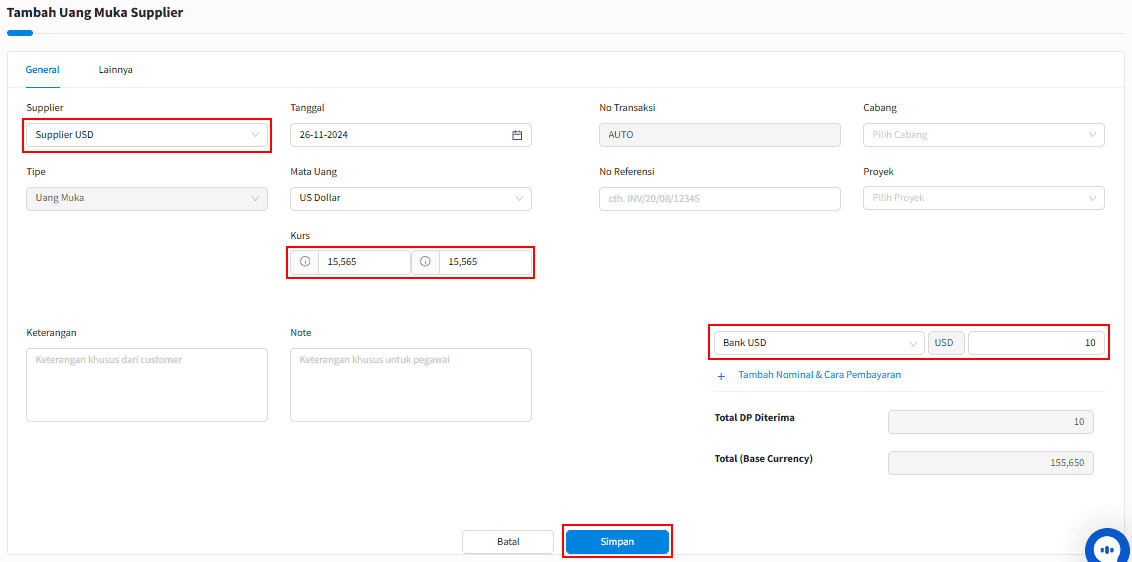
Task: Open the Tipe Uang Muka dropdown
Action: [x=147, y=199]
